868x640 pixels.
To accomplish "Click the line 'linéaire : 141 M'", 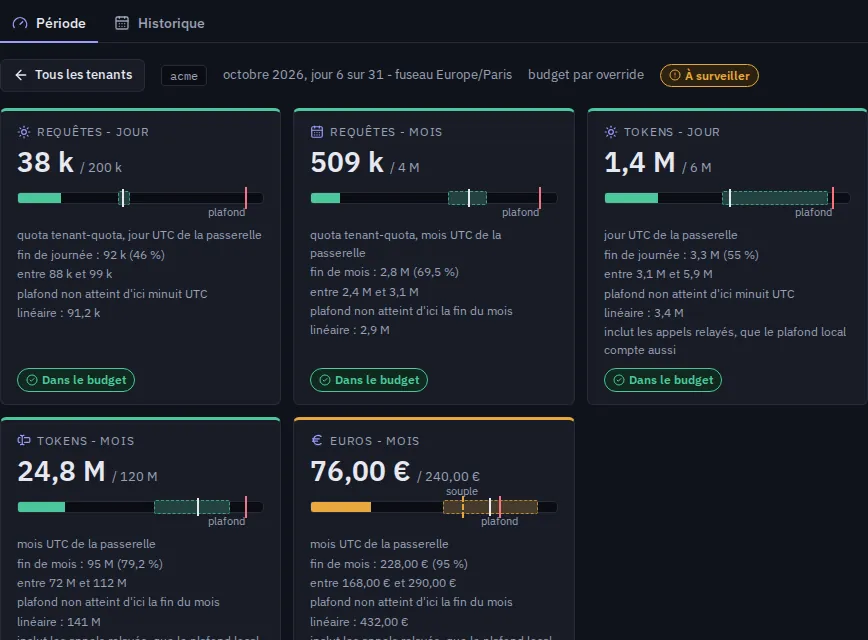I will coord(59,622).
